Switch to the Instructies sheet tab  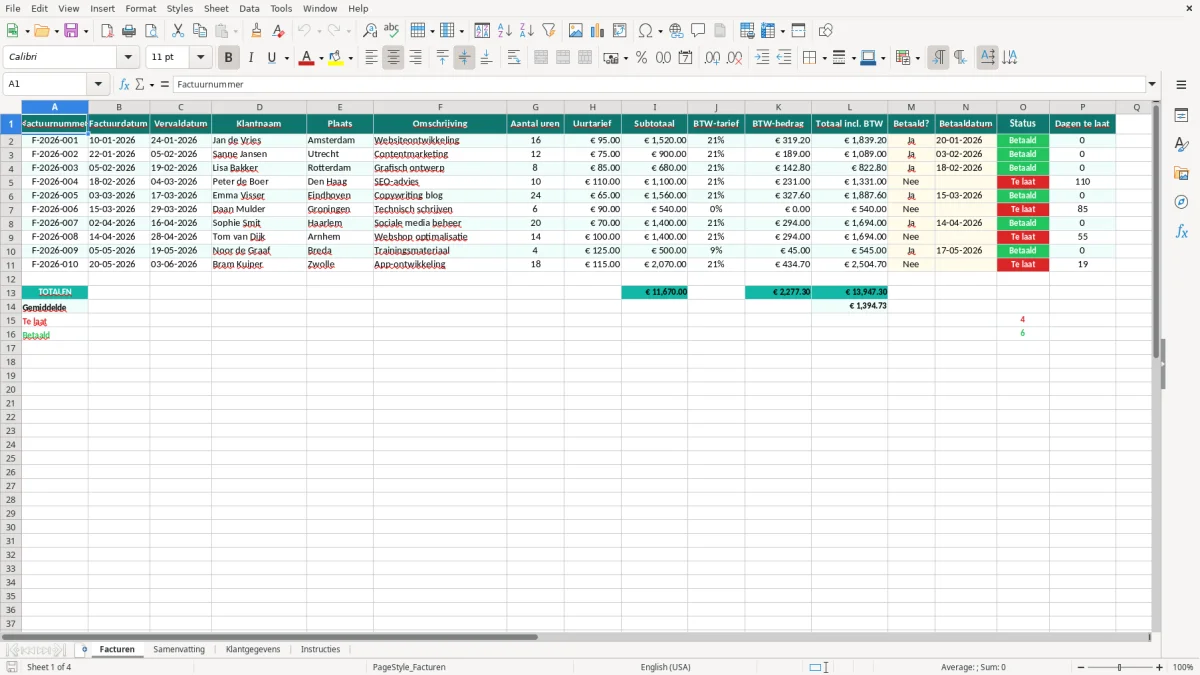321,649
